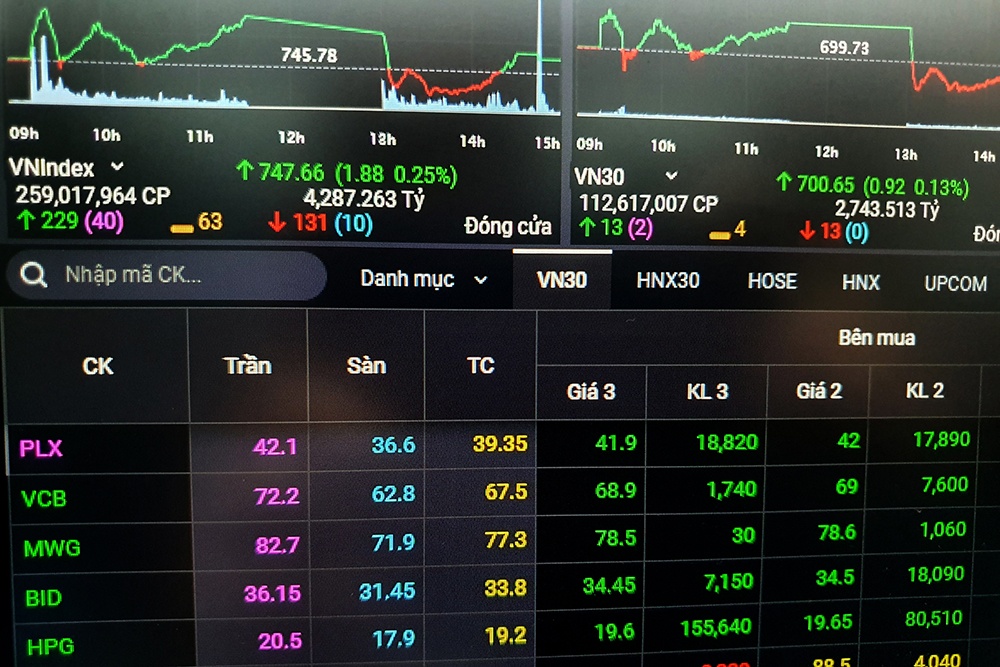1000x667 pixels.
Task: Expand the VNIndex index selector chevron
Action: pyautogui.click(x=117, y=167)
